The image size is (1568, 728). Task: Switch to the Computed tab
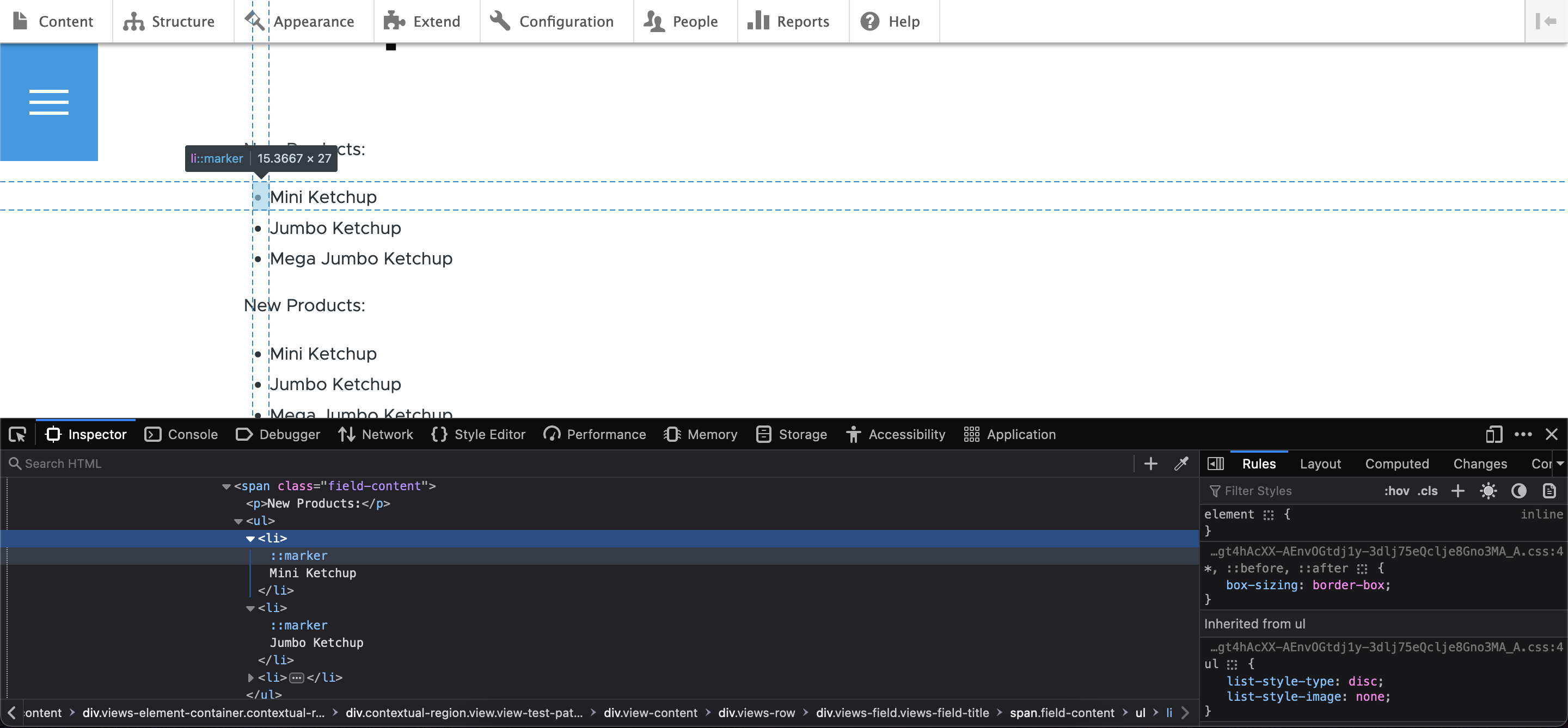pyautogui.click(x=1396, y=464)
